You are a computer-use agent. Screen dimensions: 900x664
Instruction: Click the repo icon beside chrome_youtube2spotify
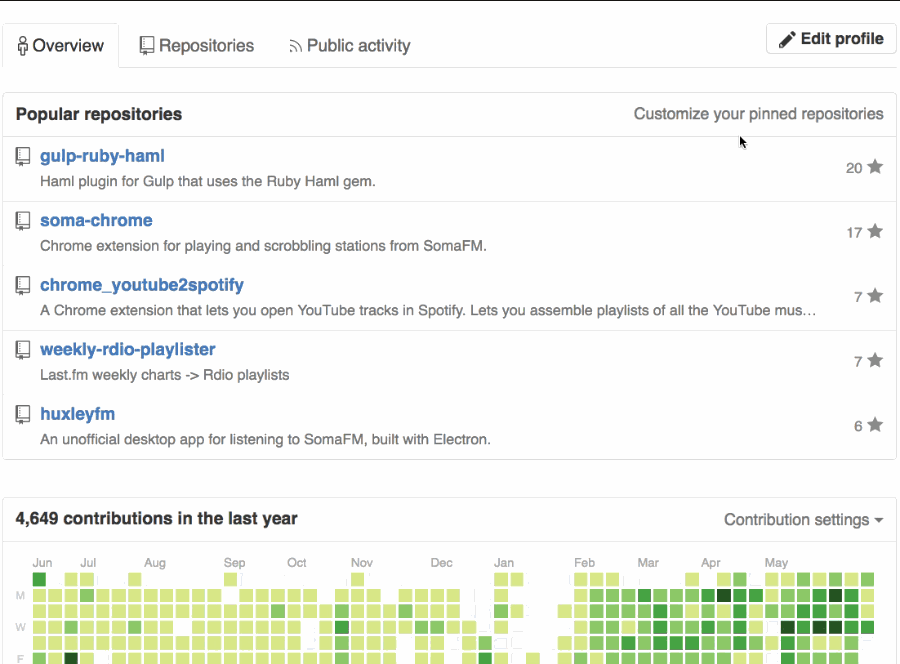(x=23, y=286)
